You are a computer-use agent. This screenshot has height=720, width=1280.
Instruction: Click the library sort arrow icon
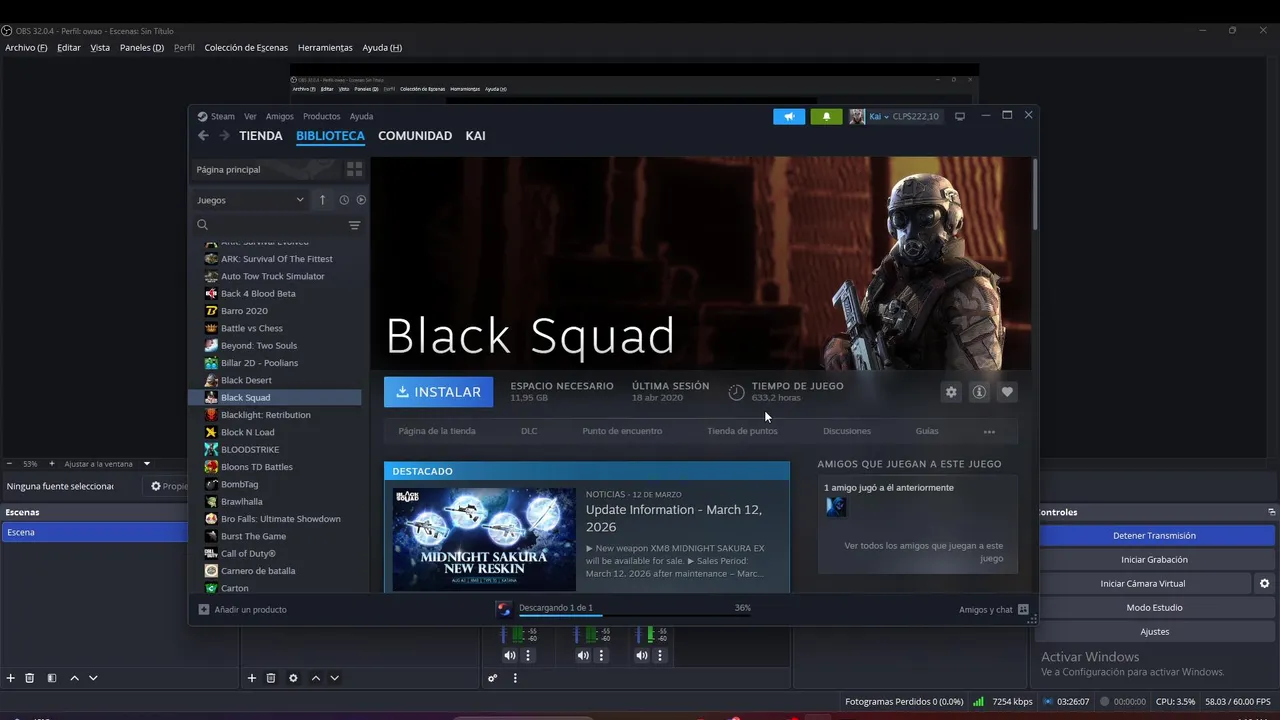[x=322, y=200]
